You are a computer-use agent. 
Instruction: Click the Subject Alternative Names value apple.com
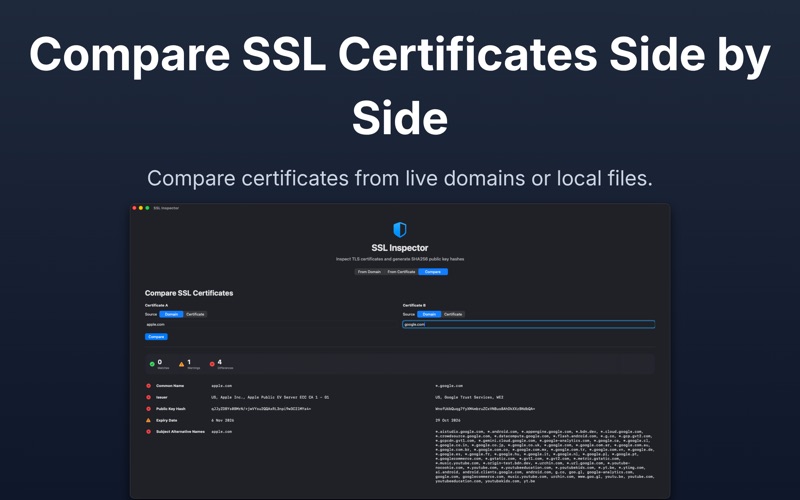(221, 432)
